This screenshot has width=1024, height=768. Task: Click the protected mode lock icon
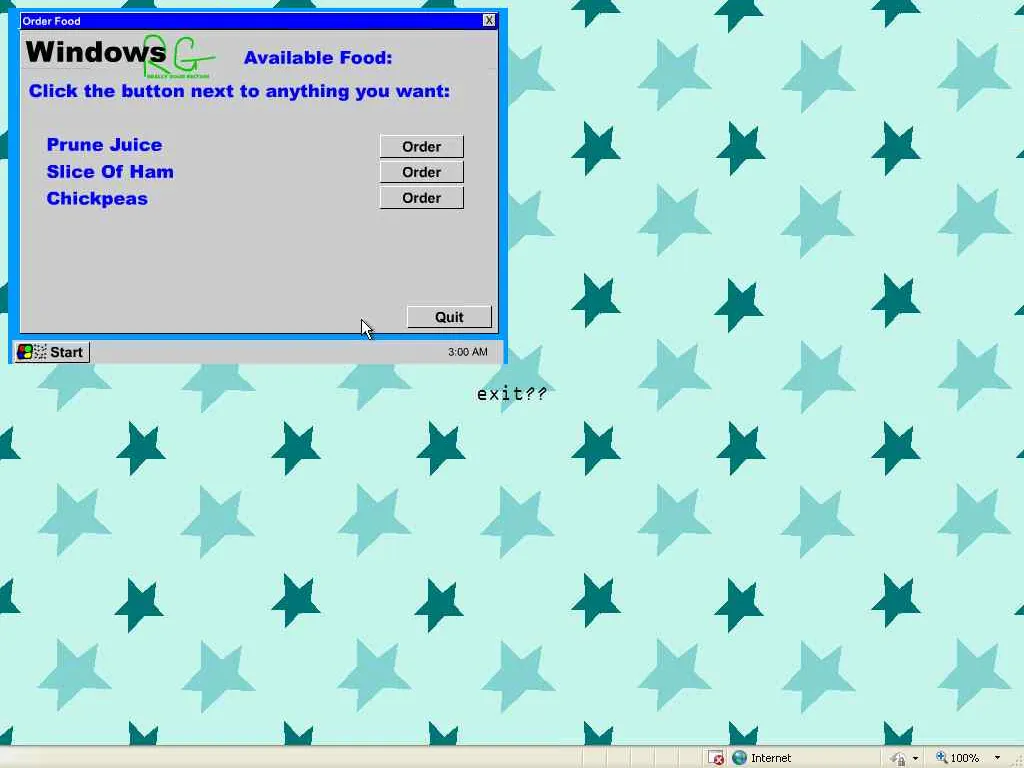pyautogui.click(x=899, y=758)
